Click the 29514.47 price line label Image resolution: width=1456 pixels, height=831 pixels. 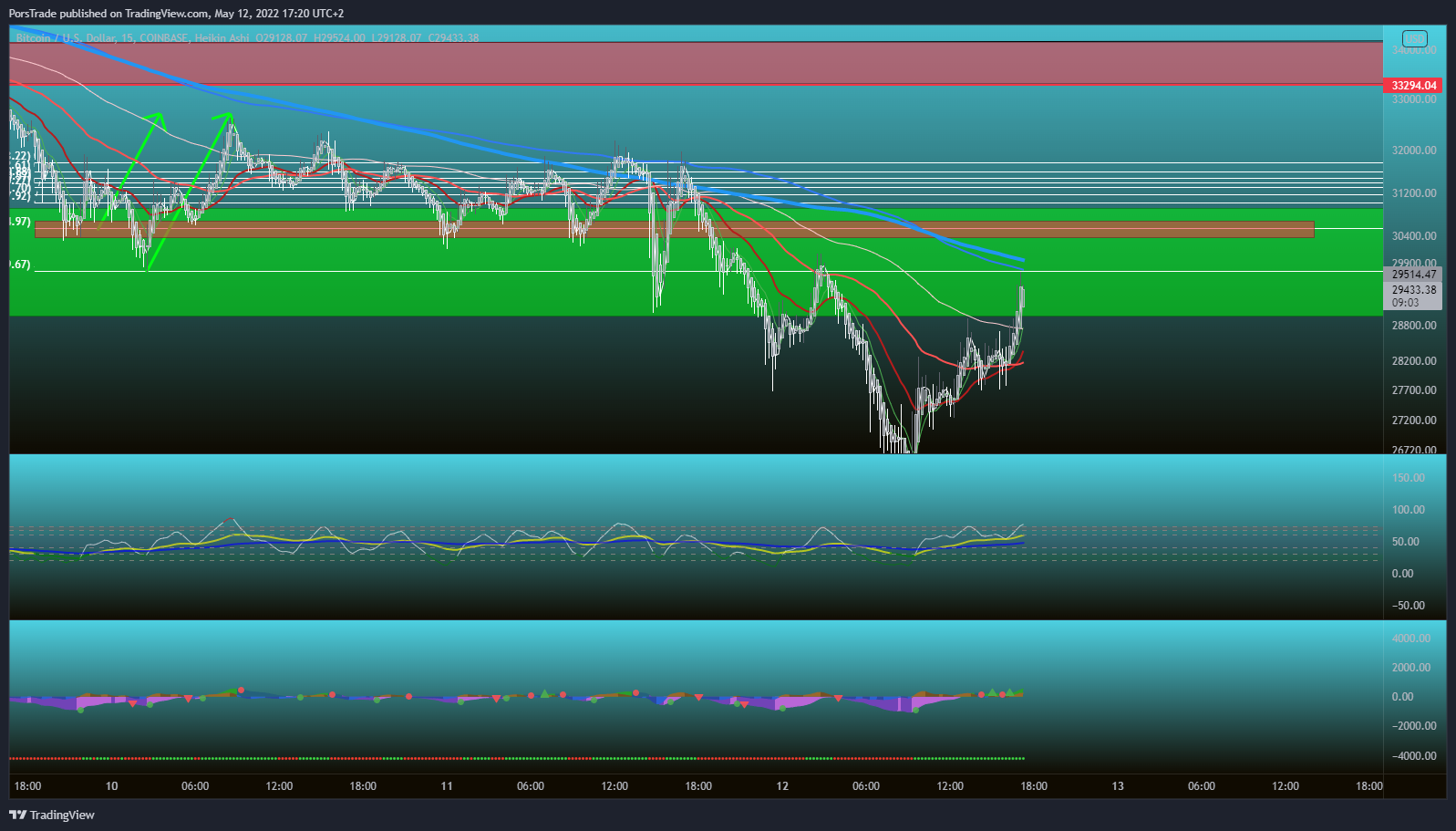[x=1414, y=275]
